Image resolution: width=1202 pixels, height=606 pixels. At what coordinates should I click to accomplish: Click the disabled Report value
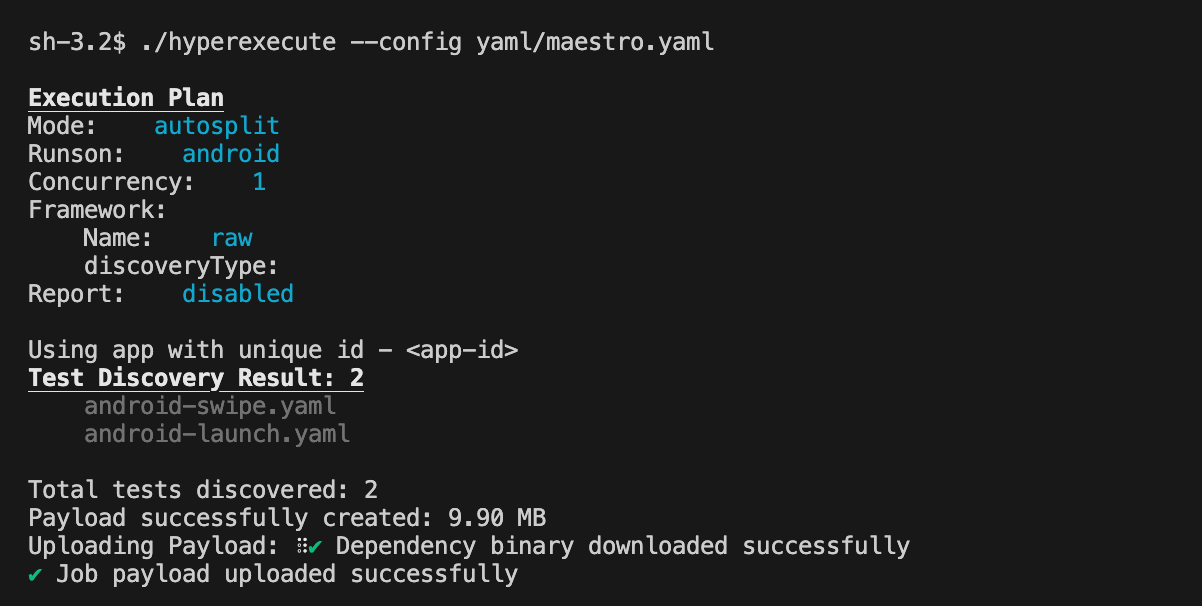click(237, 294)
